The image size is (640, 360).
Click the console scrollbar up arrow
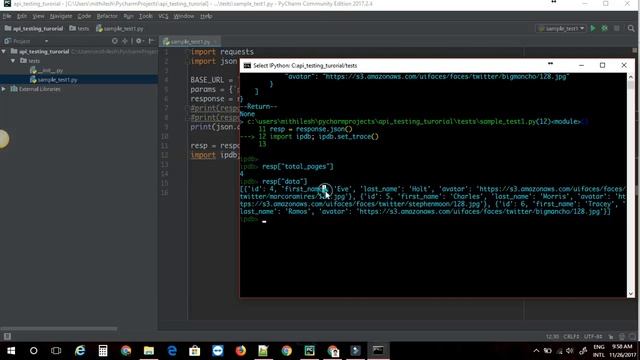631,77
